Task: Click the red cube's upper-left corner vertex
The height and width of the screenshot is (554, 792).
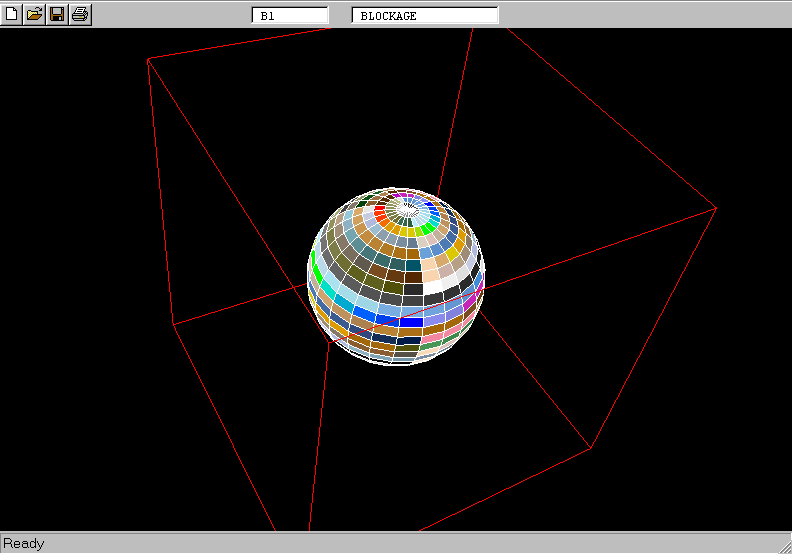Action: (149, 59)
